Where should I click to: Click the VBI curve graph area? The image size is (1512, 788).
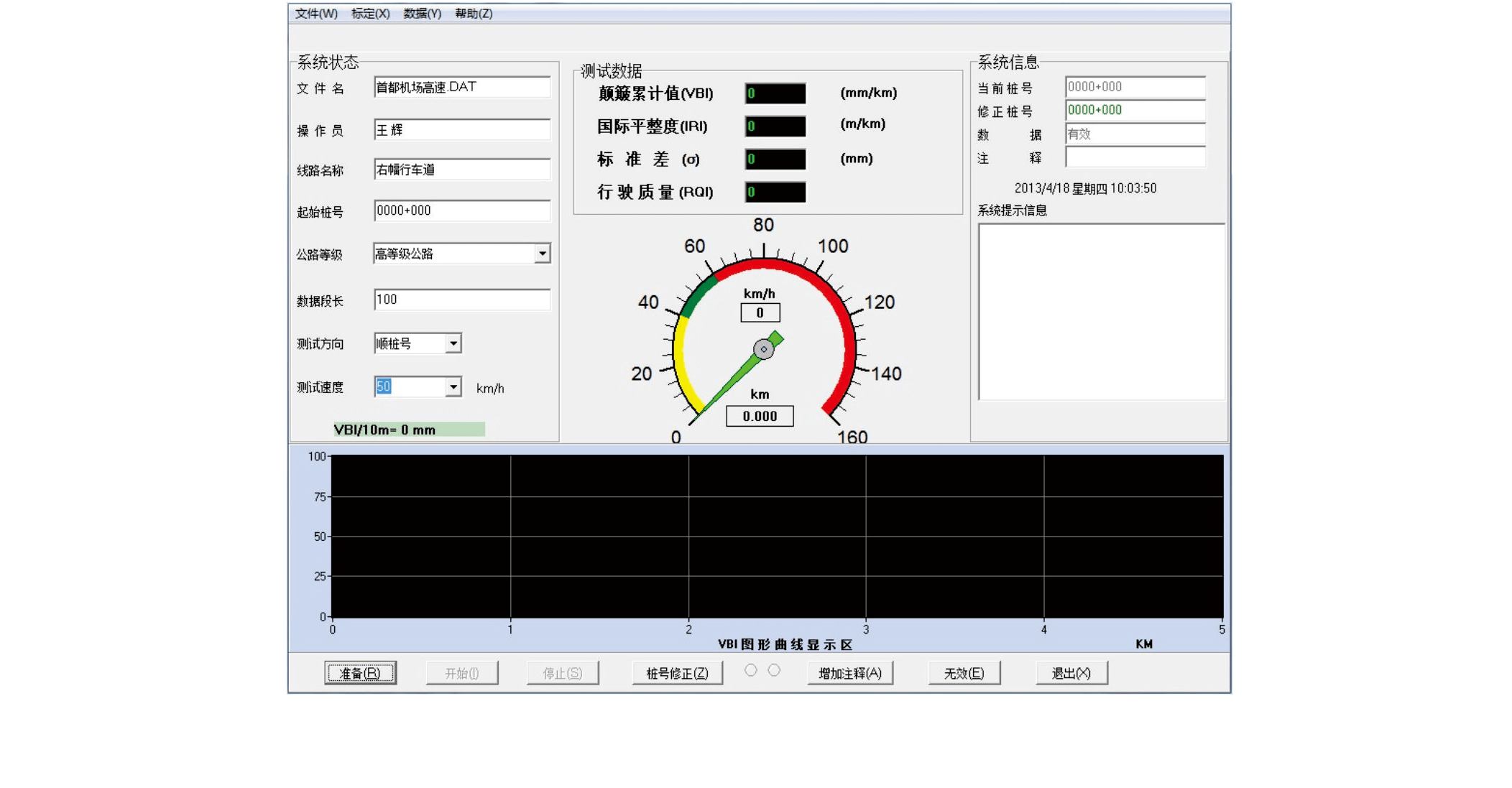777,536
